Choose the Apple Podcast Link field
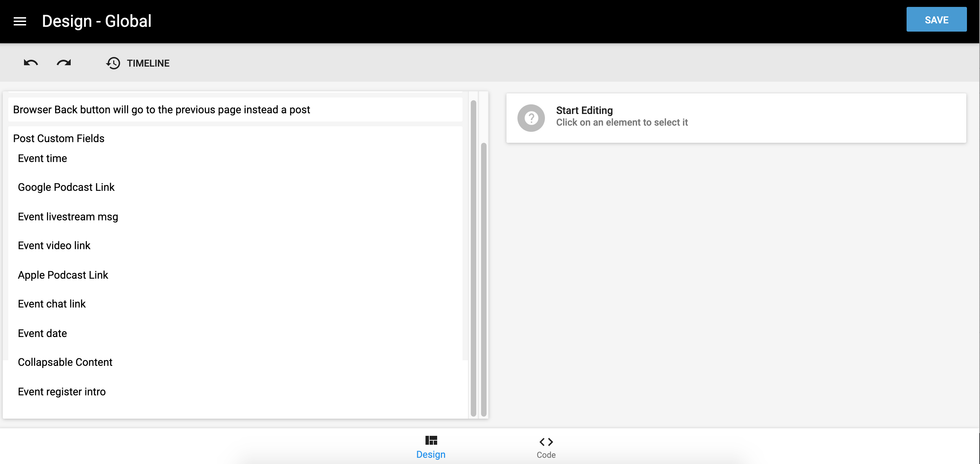This screenshot has width=980, height=464. pyautogui.click(x=63, y=275)
